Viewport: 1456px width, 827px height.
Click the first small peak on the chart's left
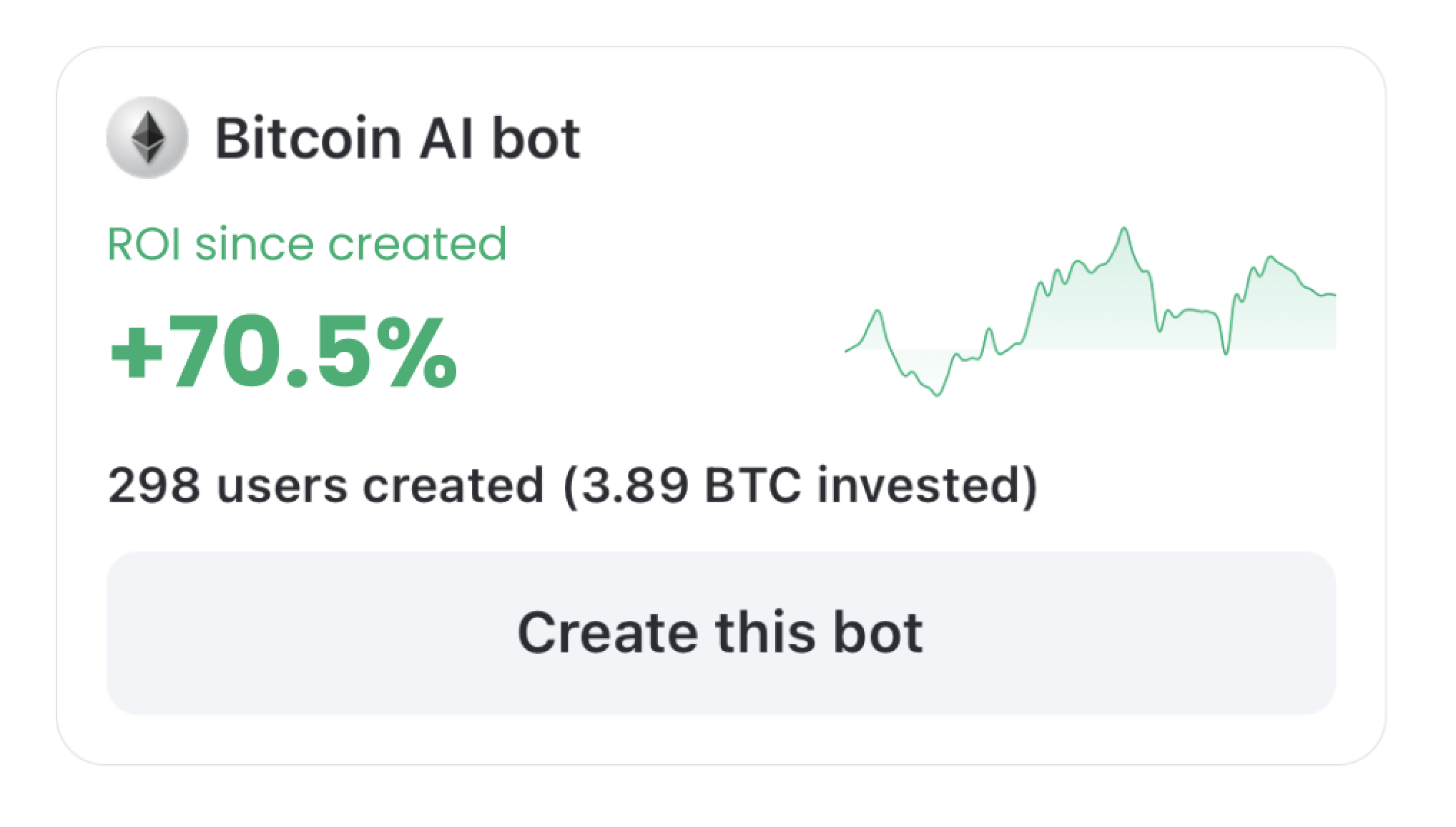click(x=877, y=311)
